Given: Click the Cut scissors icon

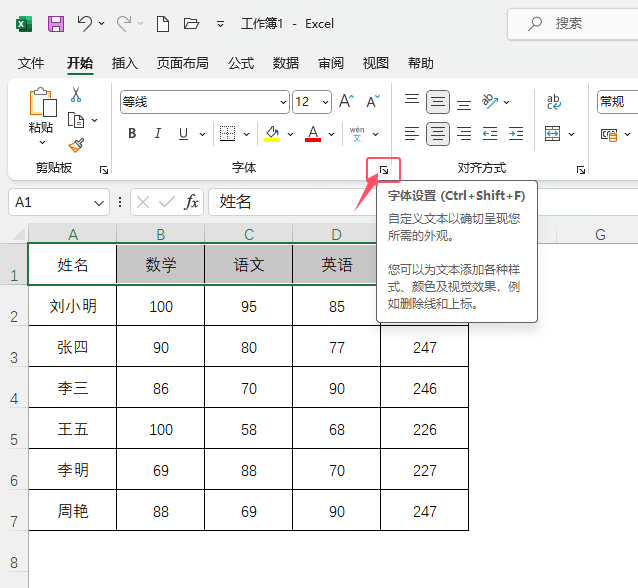Looking at the screenshot, I should pyautogui.click(x=76, y=94).
